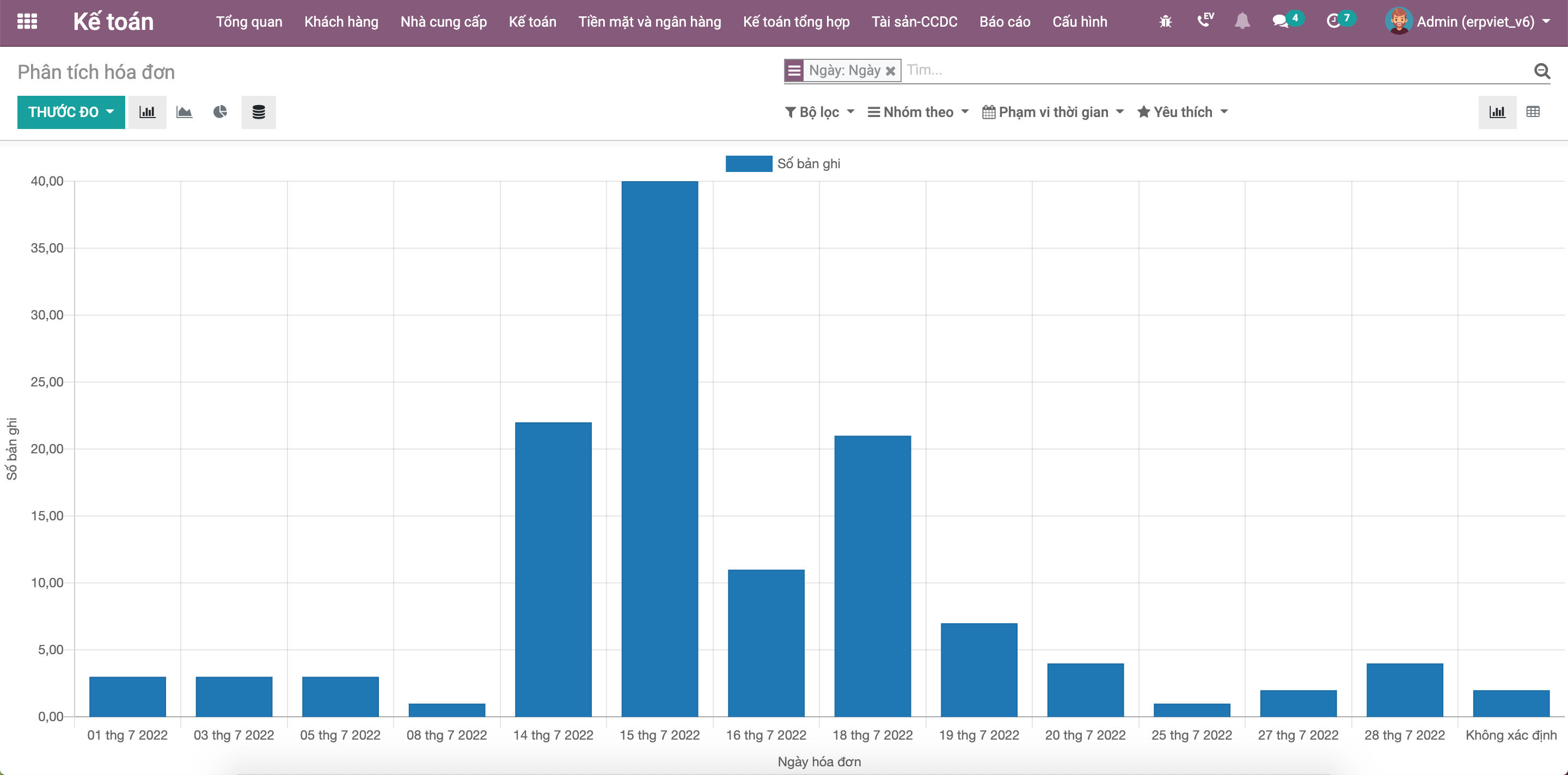Click the search magnifier icon
Screen dimensions: 1568x775
(1542, 71)
